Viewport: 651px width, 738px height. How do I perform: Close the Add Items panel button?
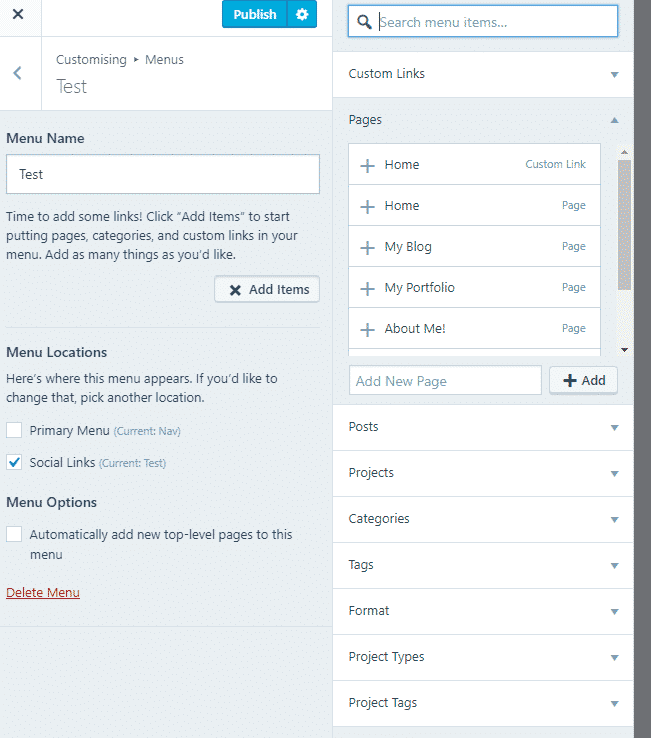pos(267,289)
